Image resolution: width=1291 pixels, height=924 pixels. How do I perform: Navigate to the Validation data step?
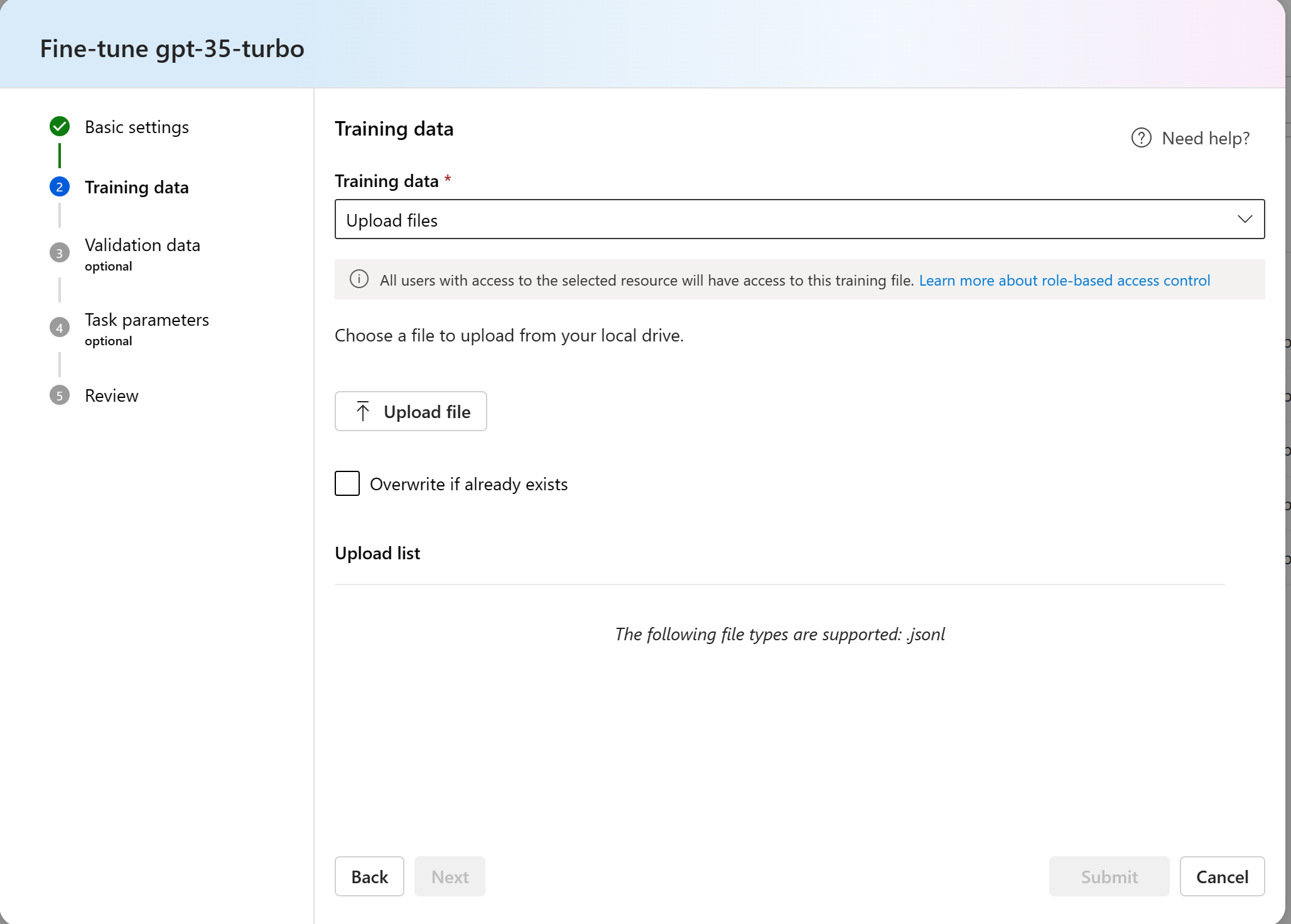tap(142, 245)
